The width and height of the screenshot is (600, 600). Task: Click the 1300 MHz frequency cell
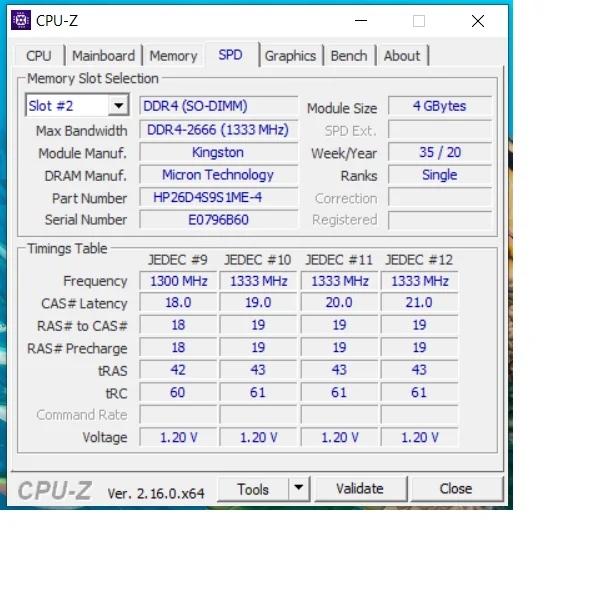pyautogui.click(x=178, y=281)
